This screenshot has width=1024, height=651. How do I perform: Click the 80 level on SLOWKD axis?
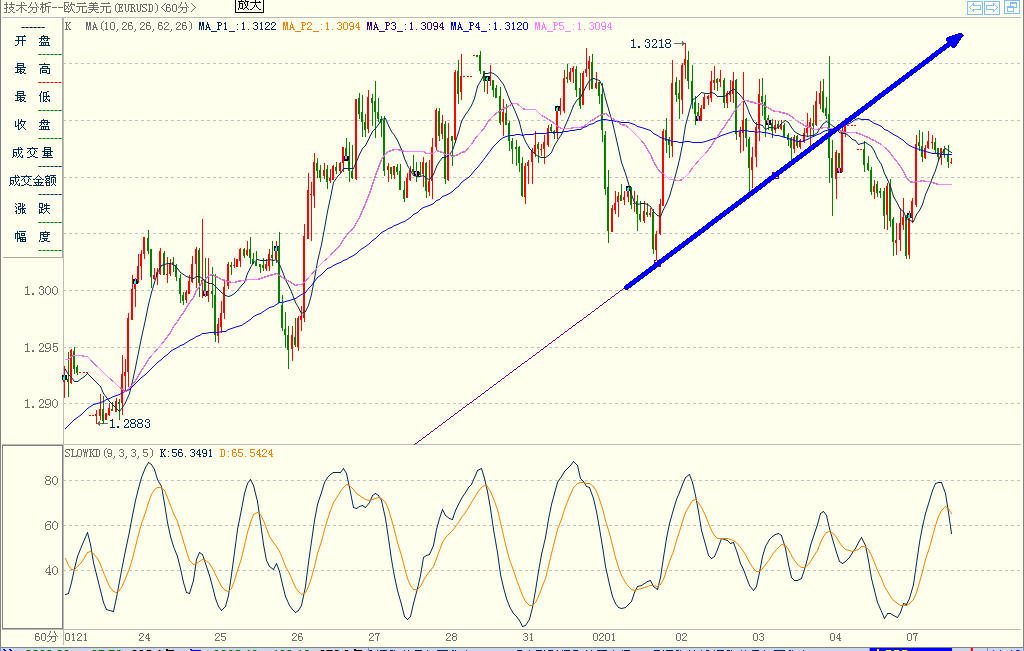coord(51,481)
